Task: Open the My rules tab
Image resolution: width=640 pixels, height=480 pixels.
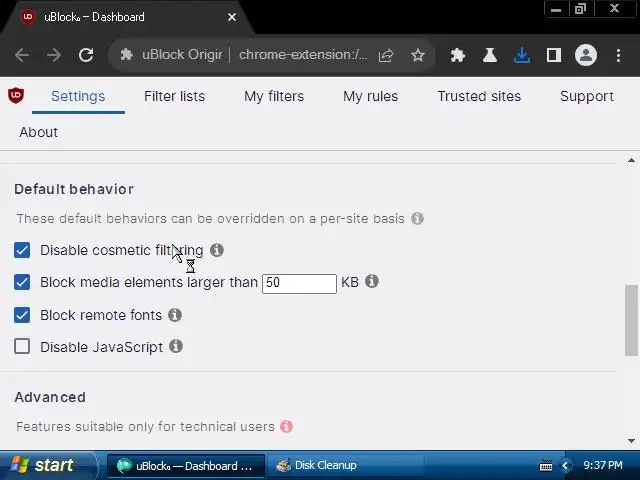Action: point(370,96)
